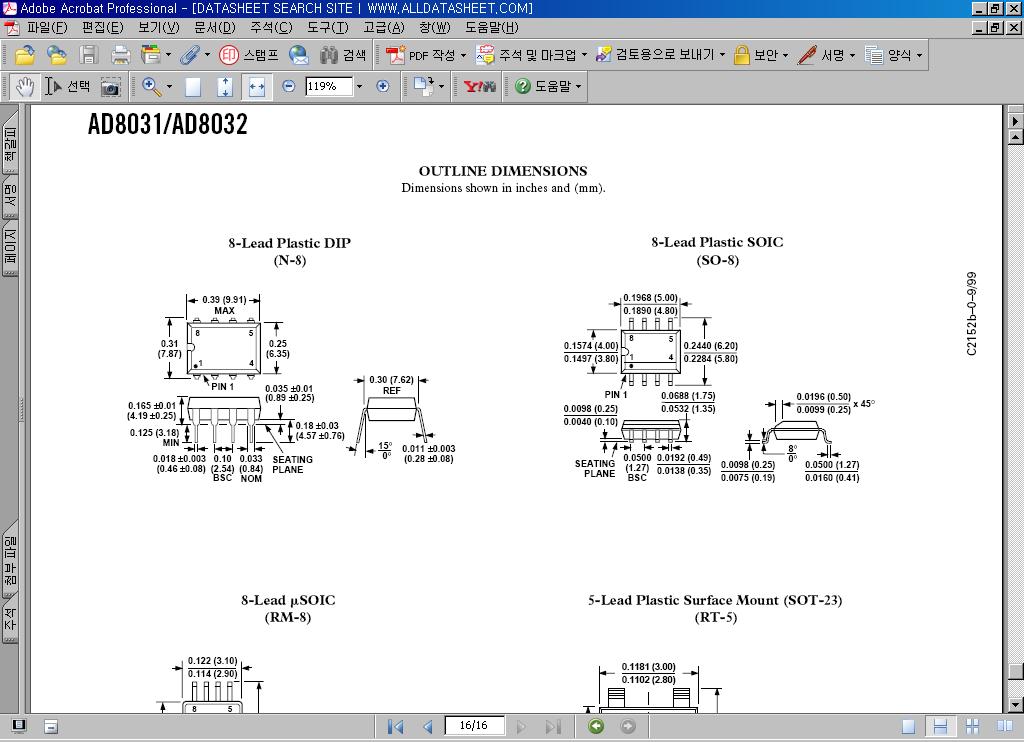The image size is (1024, 742).
Task: Open the 문서(D) menu
Action: coord(215,27)
